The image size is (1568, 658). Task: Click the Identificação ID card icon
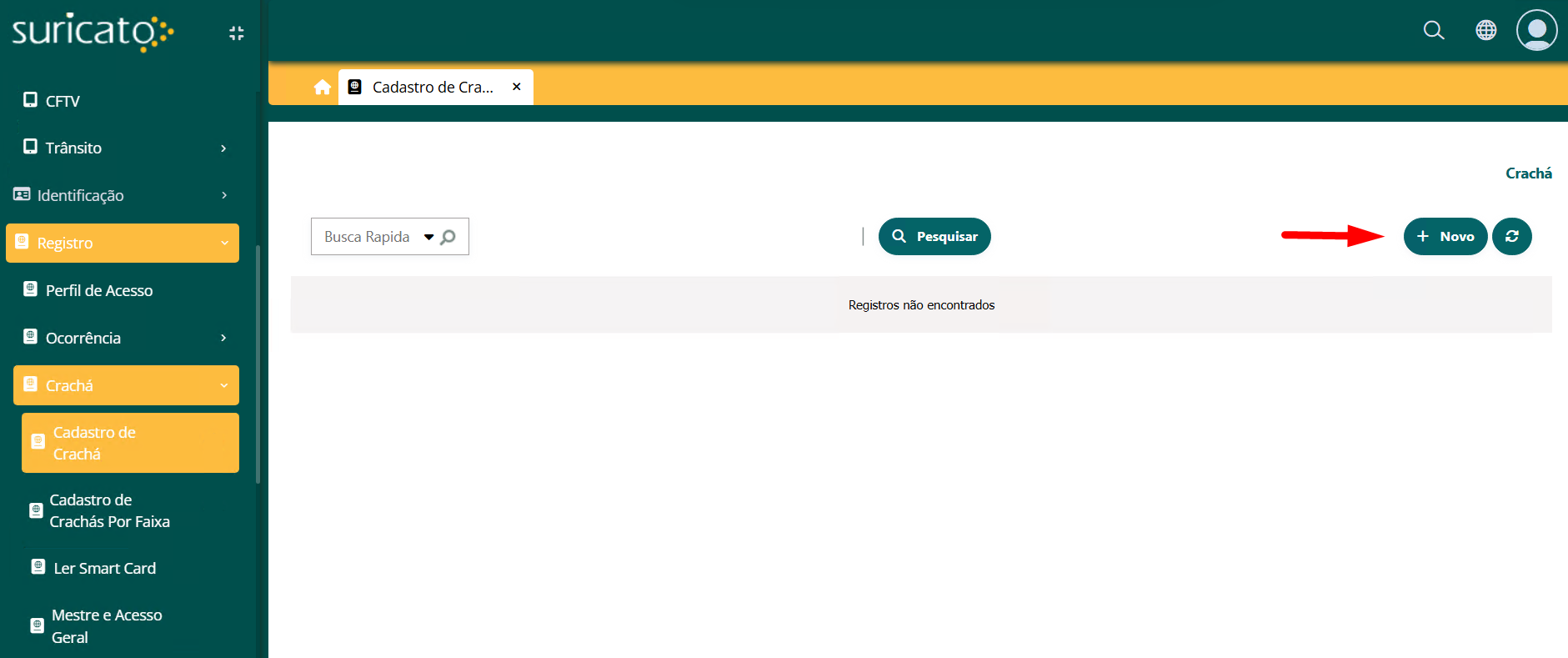tap(22, 194)
